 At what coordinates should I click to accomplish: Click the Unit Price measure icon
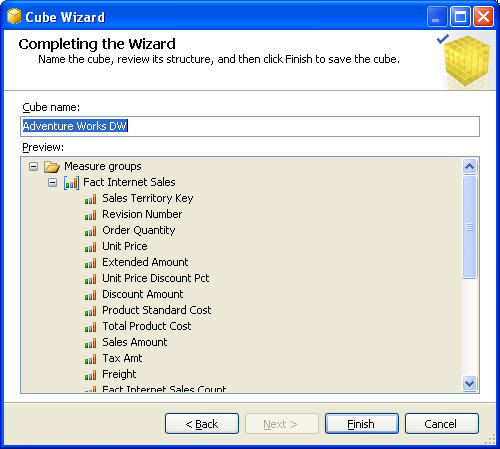click(x=90, y=247)
